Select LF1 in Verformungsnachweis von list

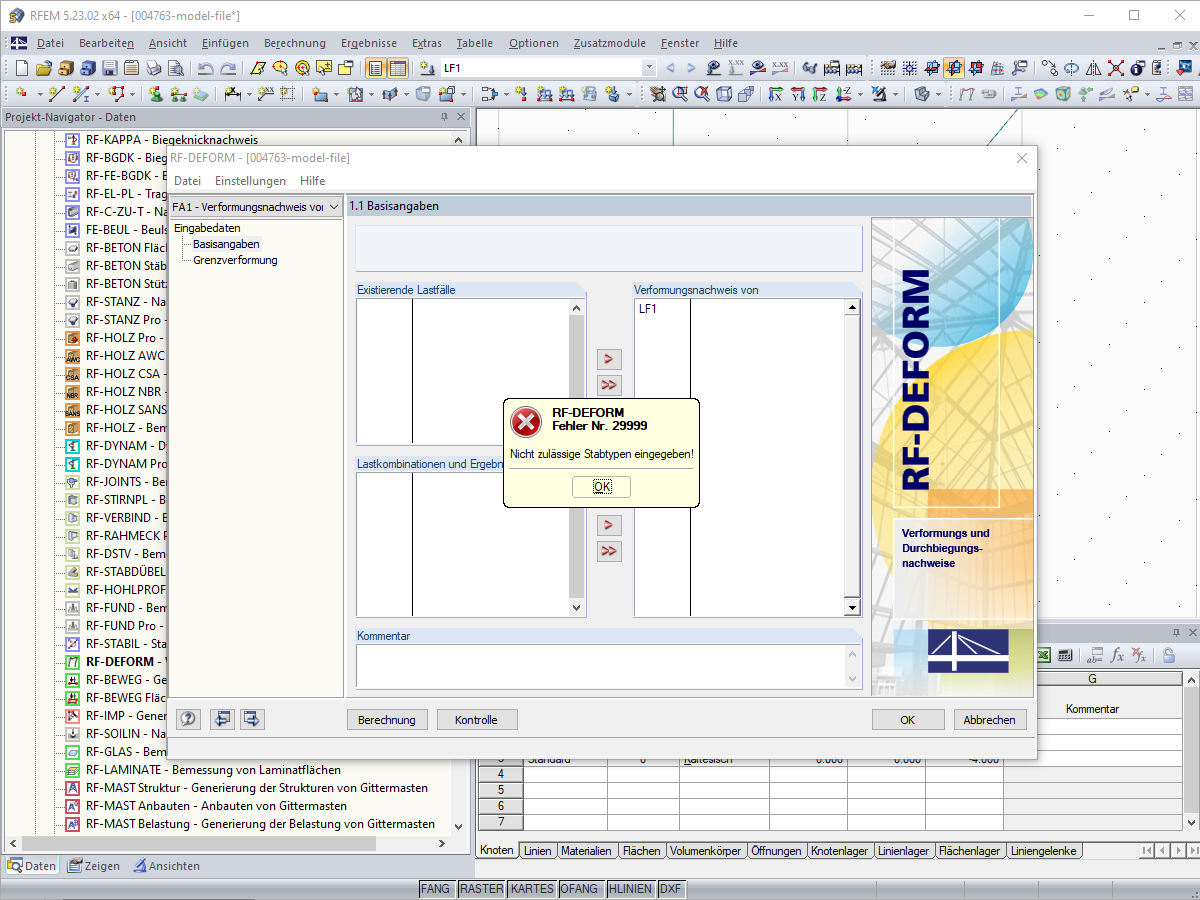[x=647, y=309]
